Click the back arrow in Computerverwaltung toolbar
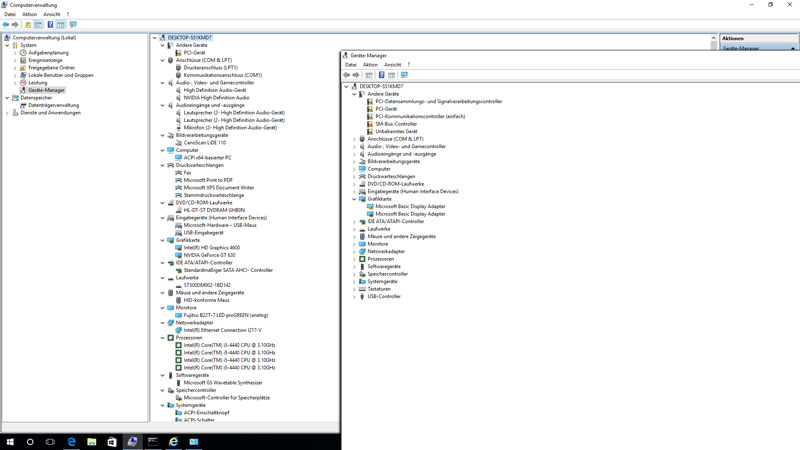 tap(6, 24)
